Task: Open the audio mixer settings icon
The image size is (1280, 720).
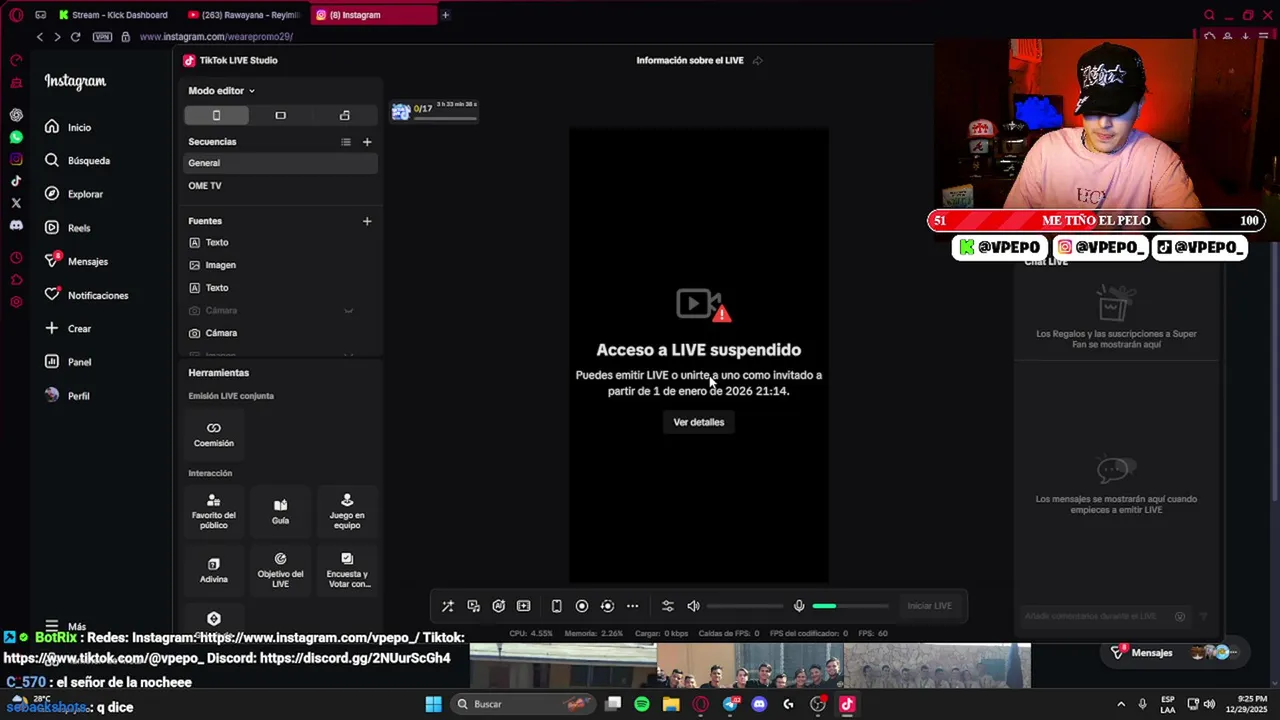Action: click(x=668, y=606)
